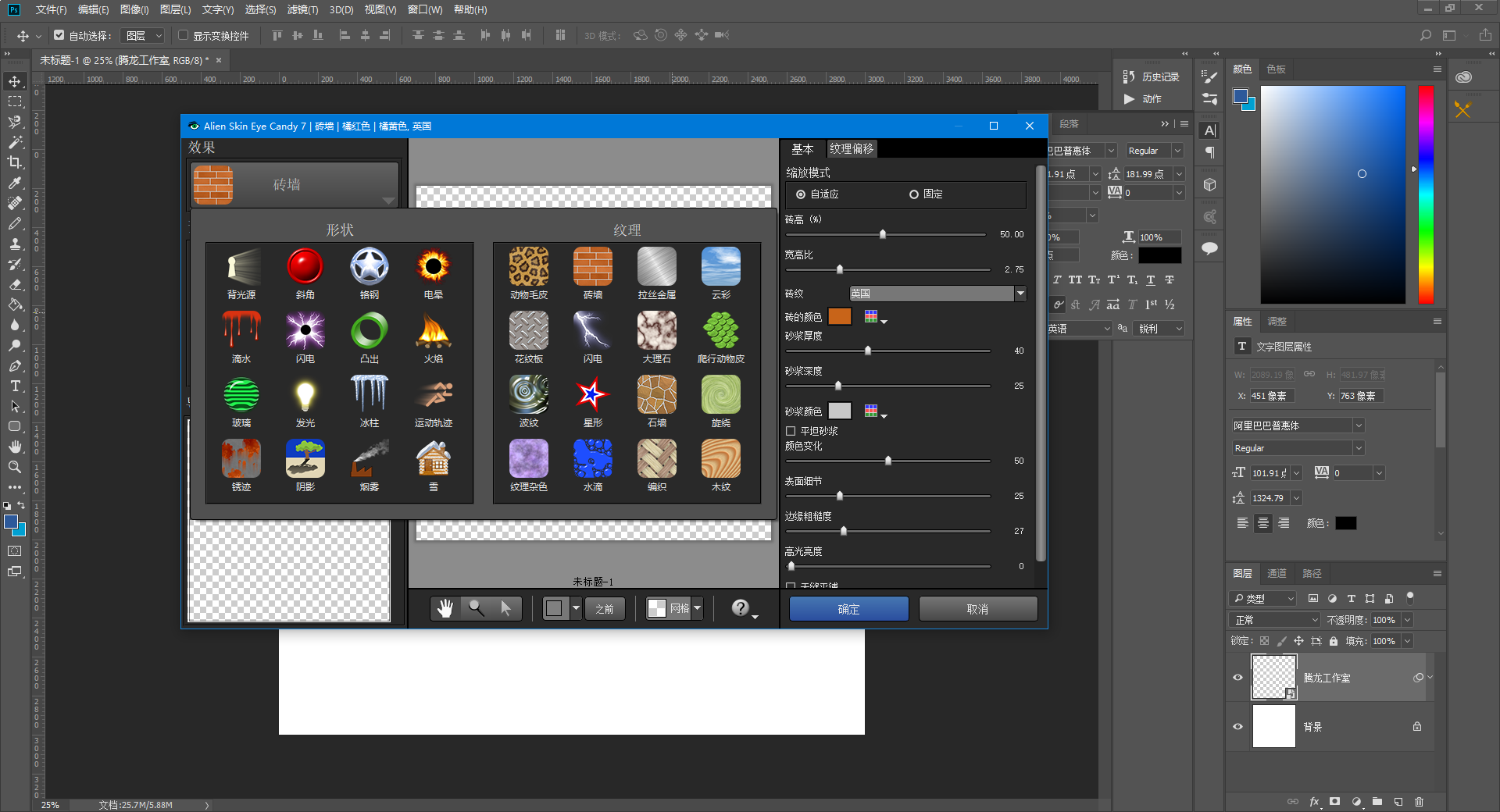Hide the 背景 layer visibility eye
The image size is (1500, 812).
coord(1237,727)
